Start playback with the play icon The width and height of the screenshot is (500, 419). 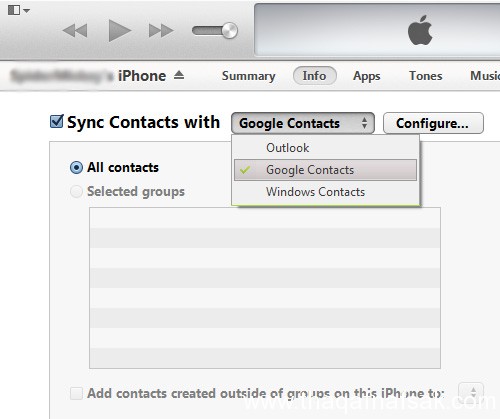(119, 31)
